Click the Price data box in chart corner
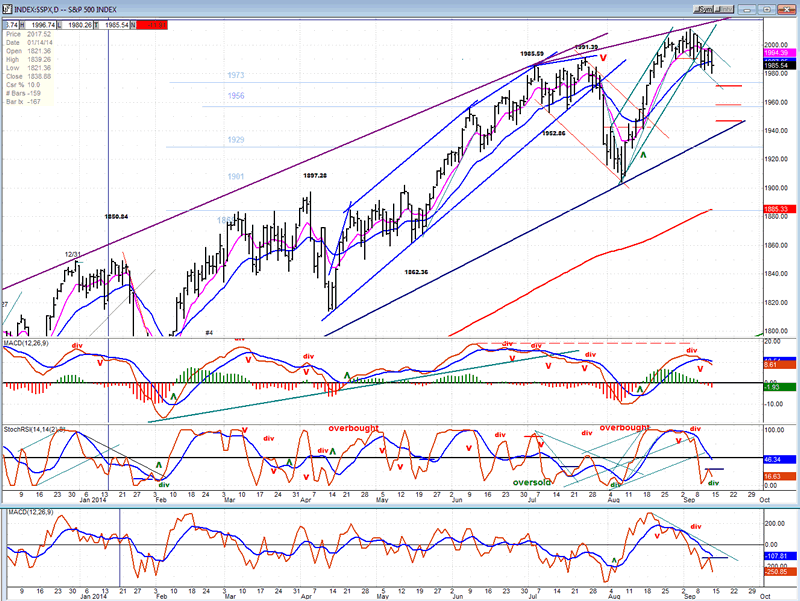This screenshot has width=800, height=601. [x=29, y=68]
